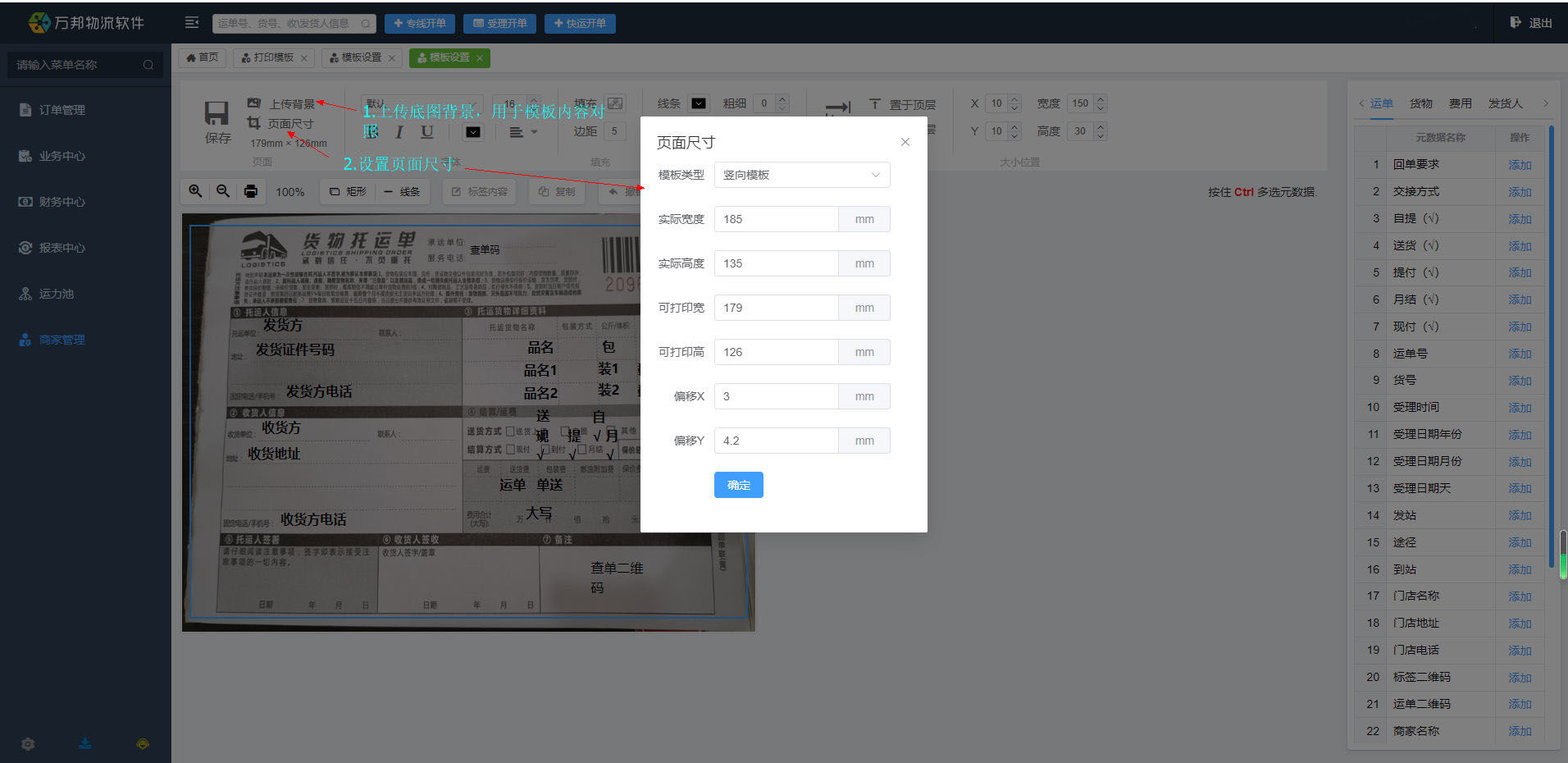Screen dimensions: 1568x763
Task: Click the align right arrow icon
Action: [x=838, y=107]
